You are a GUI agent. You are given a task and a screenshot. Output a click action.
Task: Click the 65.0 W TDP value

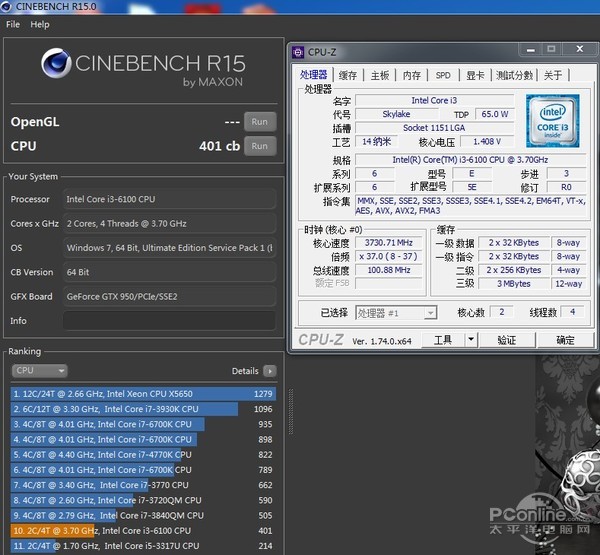(495, 114)
